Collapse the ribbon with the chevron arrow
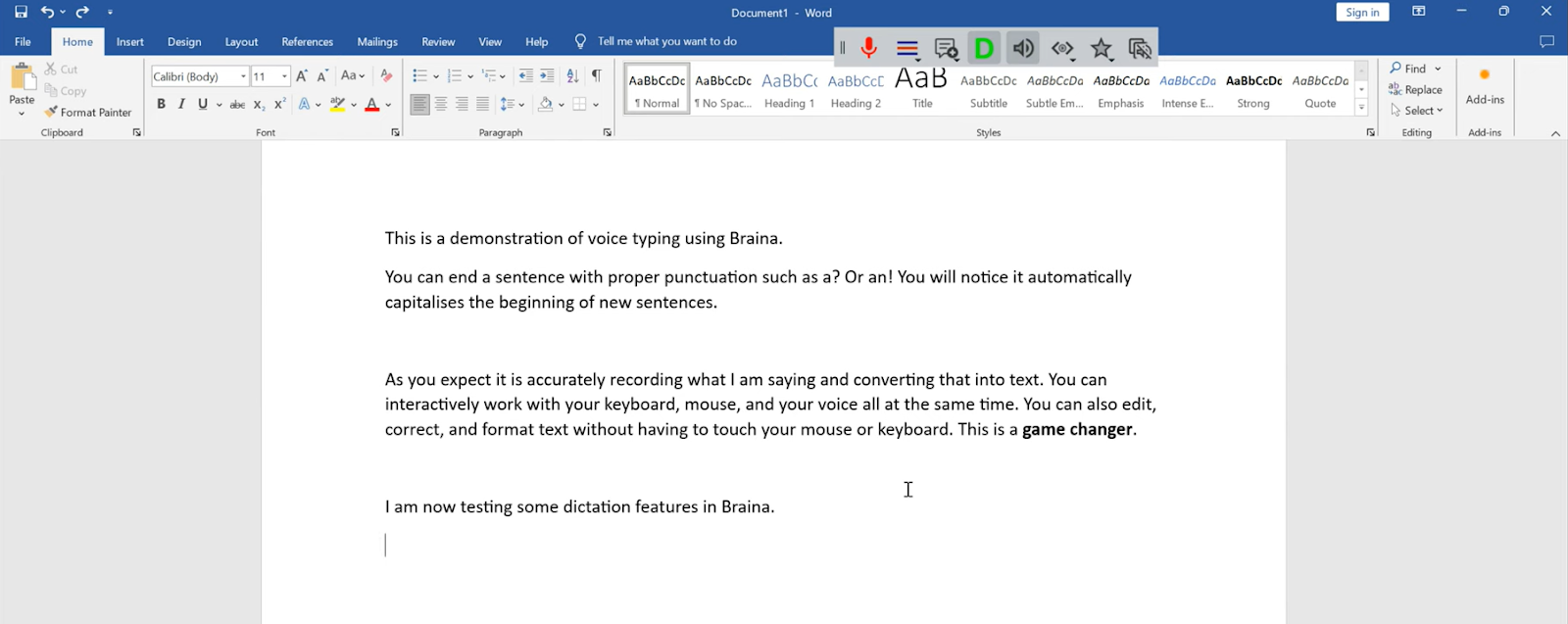Image resolution: width=1568 pixels, height=624 pixels. (x=1555, y=133)
